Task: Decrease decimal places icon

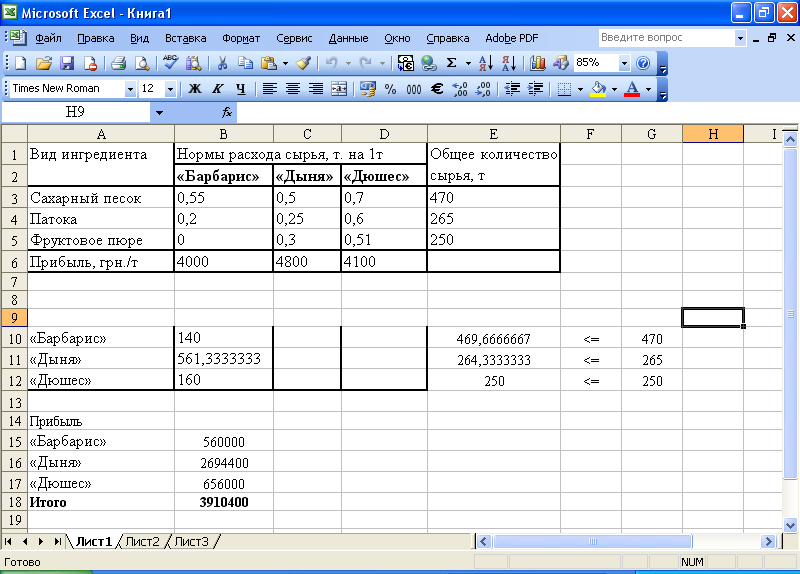Action: 483,89
